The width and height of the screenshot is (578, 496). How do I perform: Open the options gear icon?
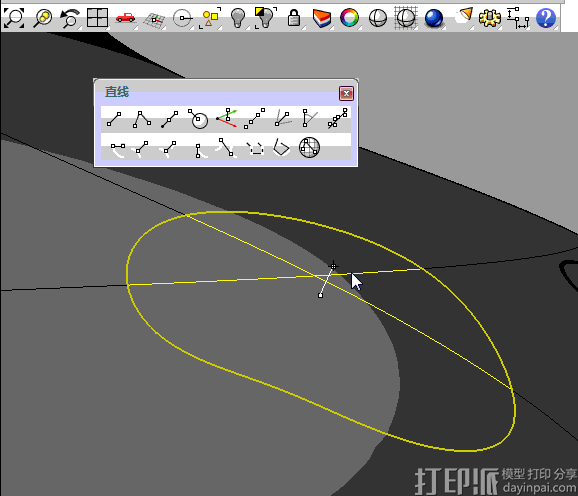pyautogui.click(x=490, y=18)
